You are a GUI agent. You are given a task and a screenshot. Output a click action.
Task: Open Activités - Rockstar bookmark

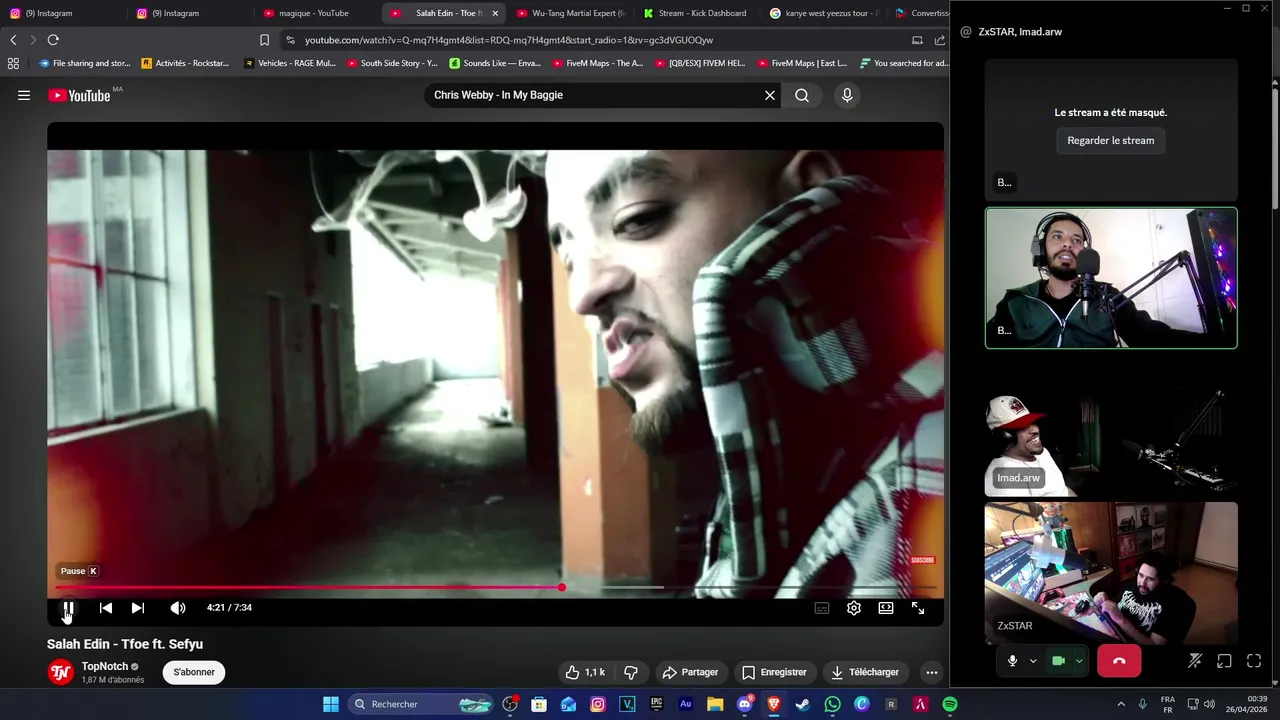pos(185,63)
